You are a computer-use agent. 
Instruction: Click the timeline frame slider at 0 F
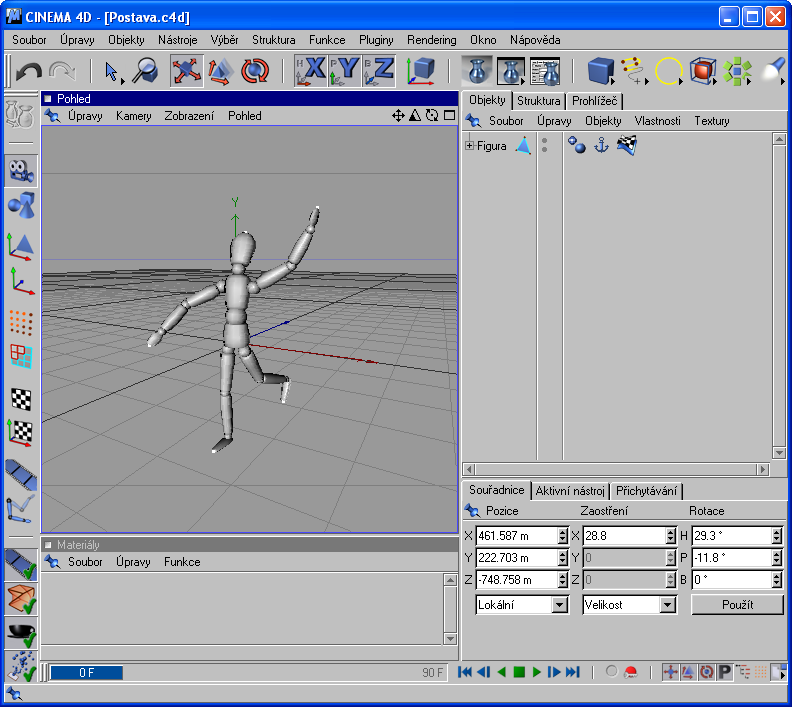(86, 673)
